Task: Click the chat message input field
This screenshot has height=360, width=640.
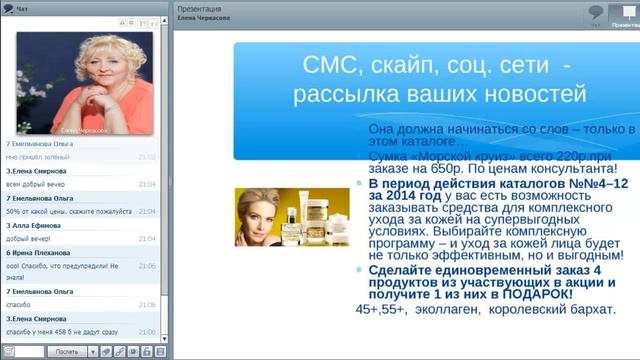Action: point(29,351)
